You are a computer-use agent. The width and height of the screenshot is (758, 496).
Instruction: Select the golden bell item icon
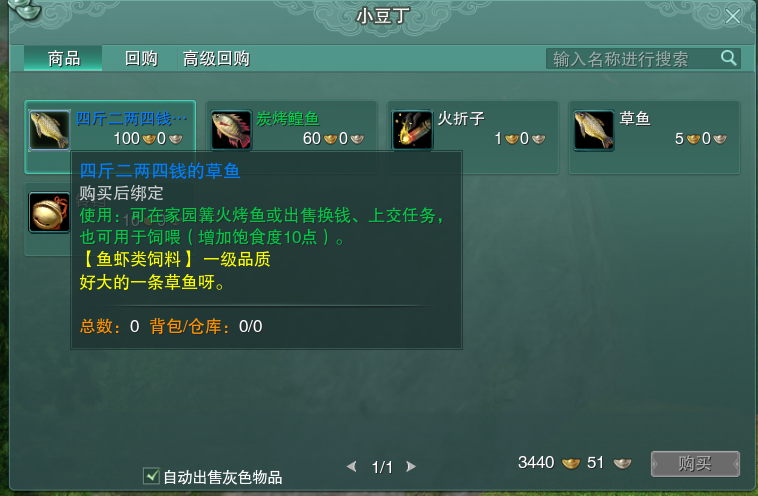49,212
